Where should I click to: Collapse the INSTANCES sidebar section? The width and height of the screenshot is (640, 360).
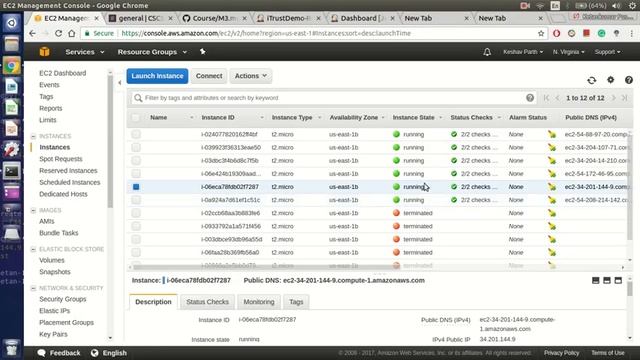(33, 136)
